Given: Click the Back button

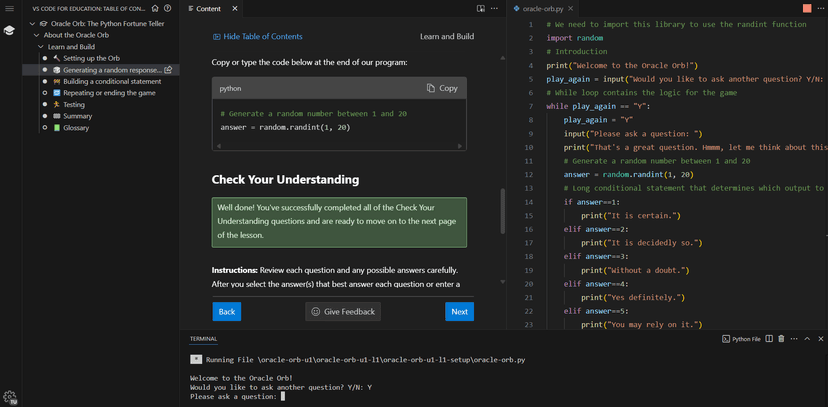Looking at the screenshot, I should coord(227,311).
